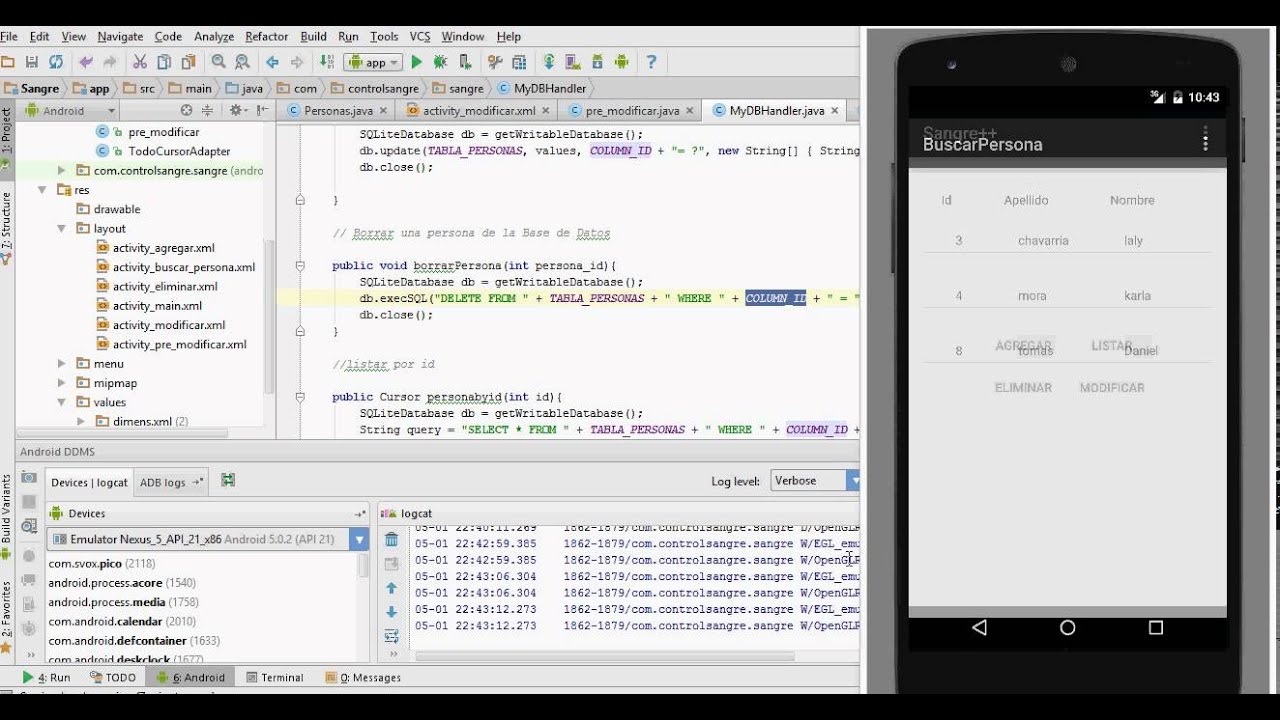1280x720 pixels.
Task: Open activity_buscar_persona.xml in project tree
Action: point(176,267)
